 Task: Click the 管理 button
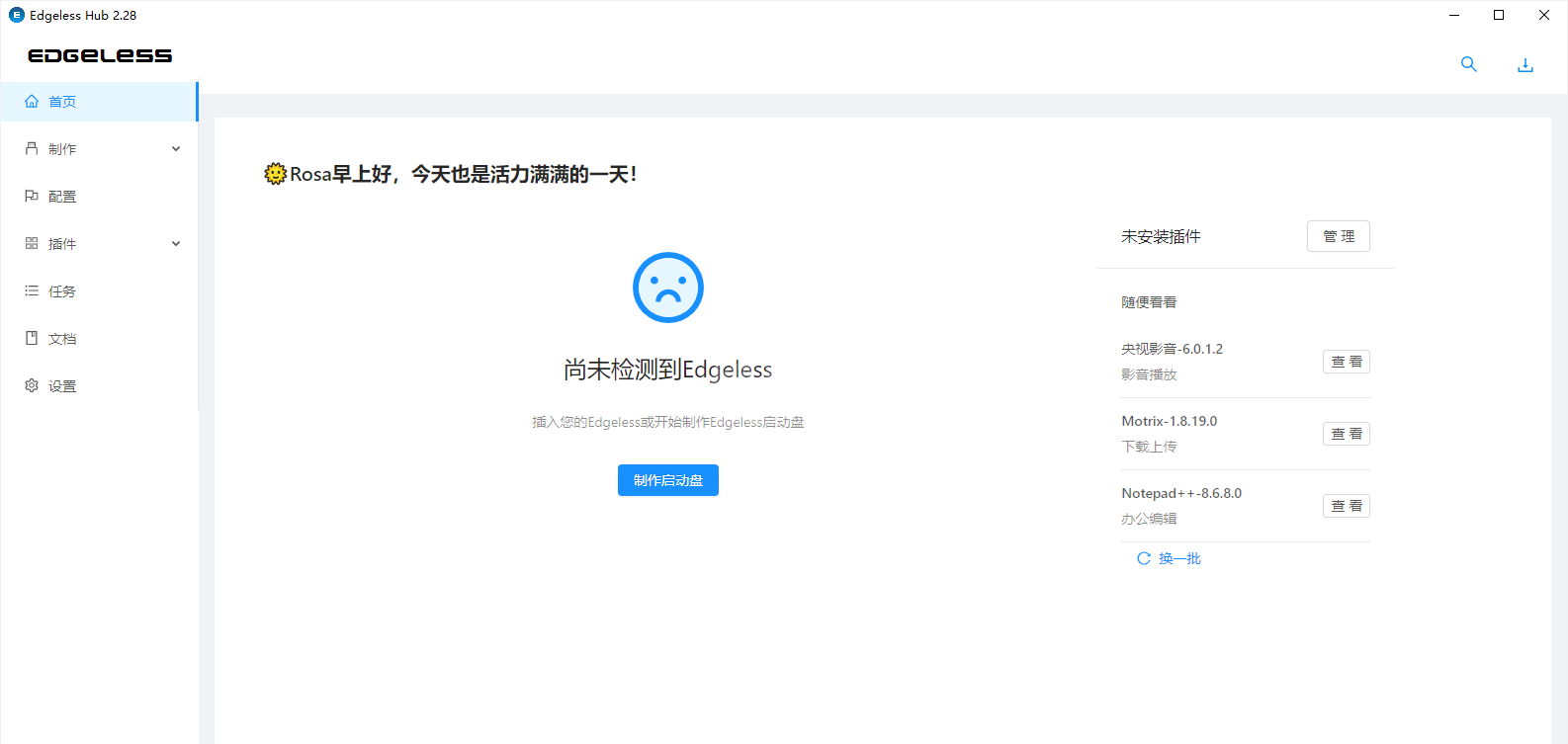tap(1339, 236)
